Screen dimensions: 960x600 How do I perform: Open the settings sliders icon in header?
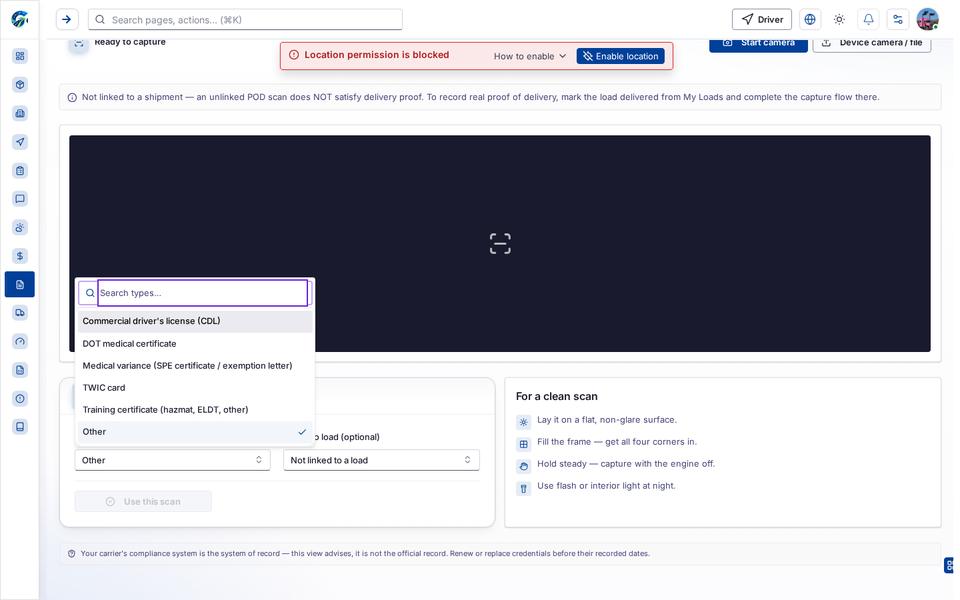[898, 20]
